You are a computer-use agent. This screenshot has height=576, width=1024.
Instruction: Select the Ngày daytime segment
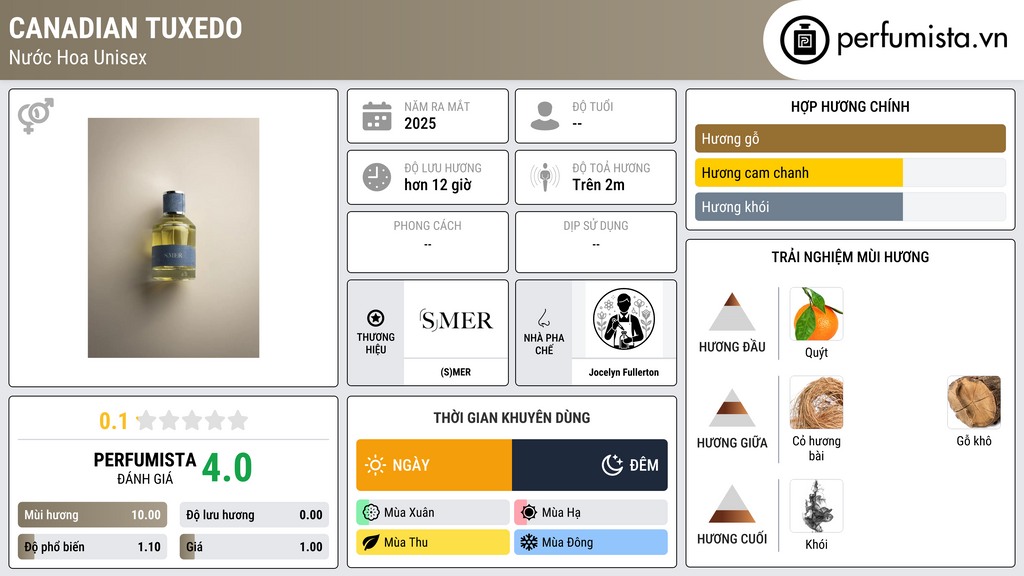434,465
